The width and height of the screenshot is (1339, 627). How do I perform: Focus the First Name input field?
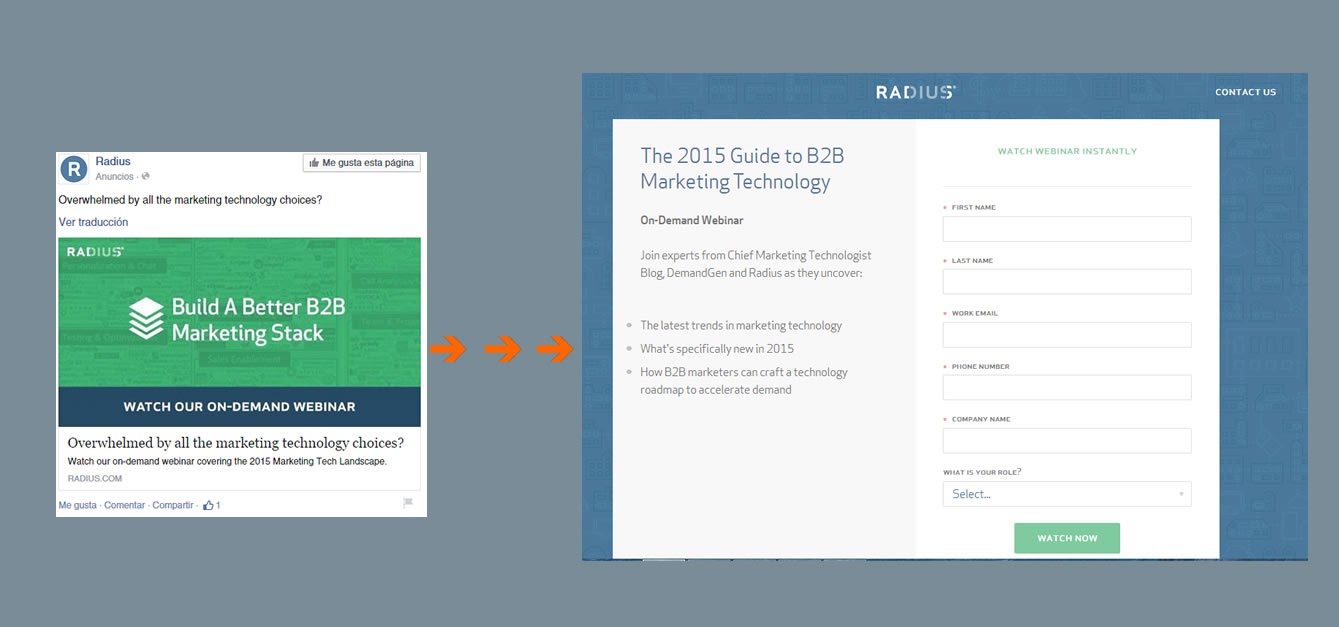pyautogui.click(x=1067, y=229)
